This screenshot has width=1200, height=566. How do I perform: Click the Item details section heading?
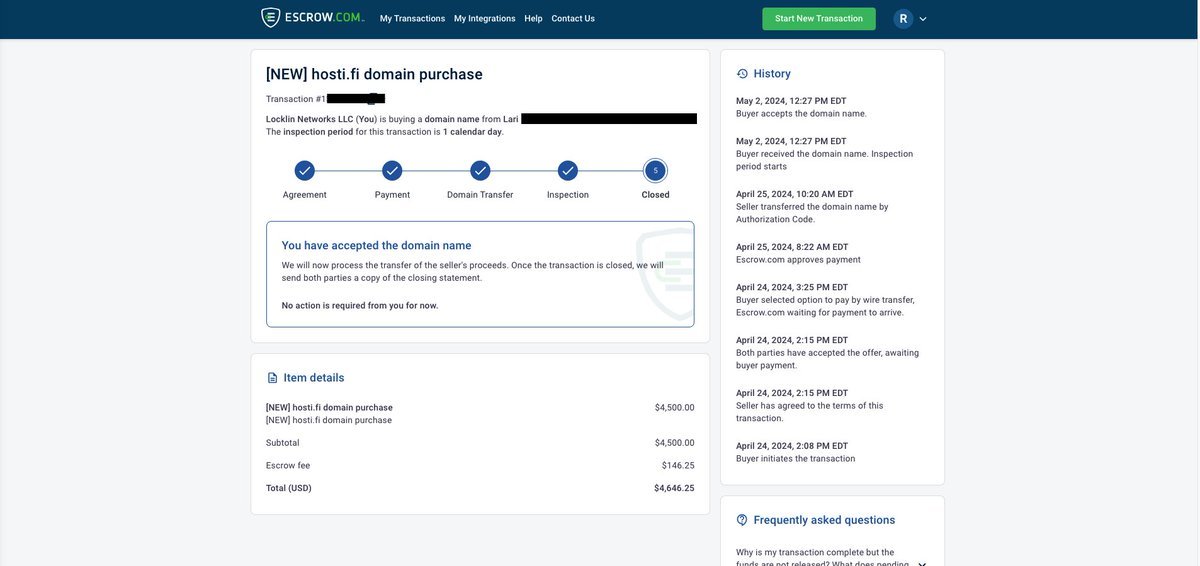click(314, 378)
